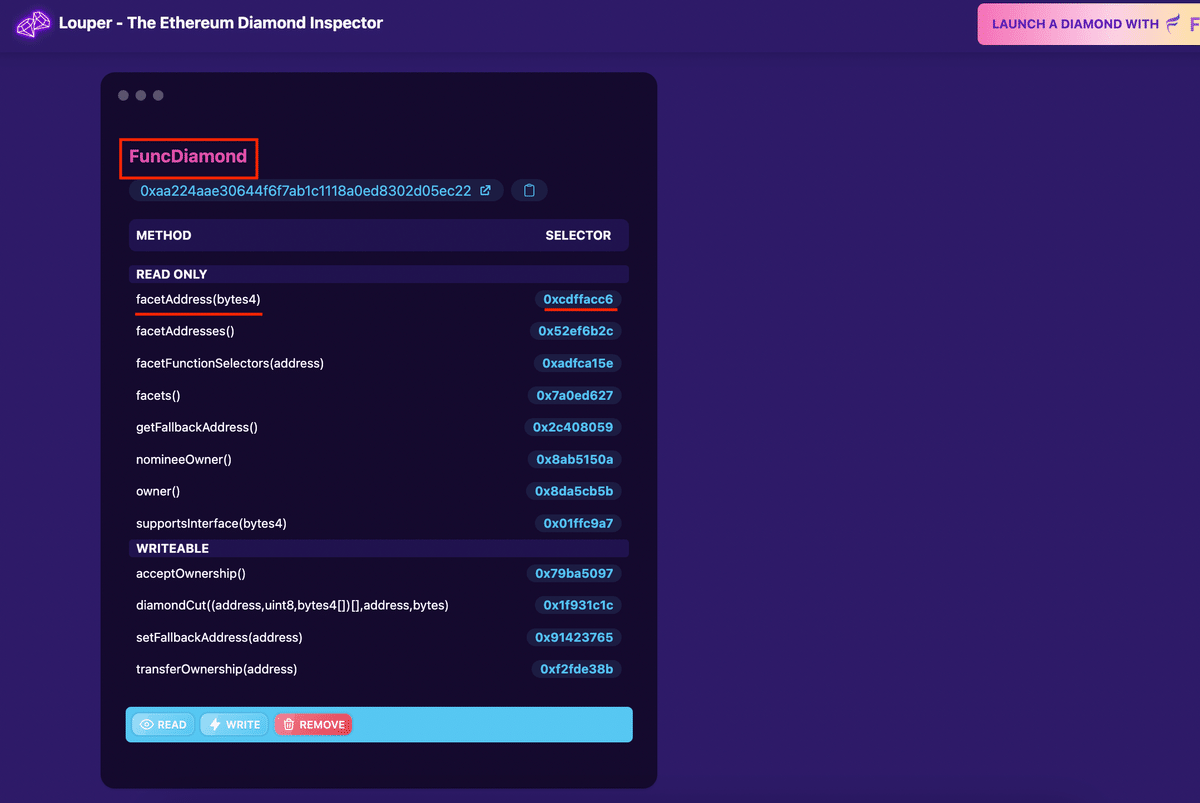Click the Louper diamond logo icon
The height and width of the screenshot is (803, 1200).
(33, 24)
